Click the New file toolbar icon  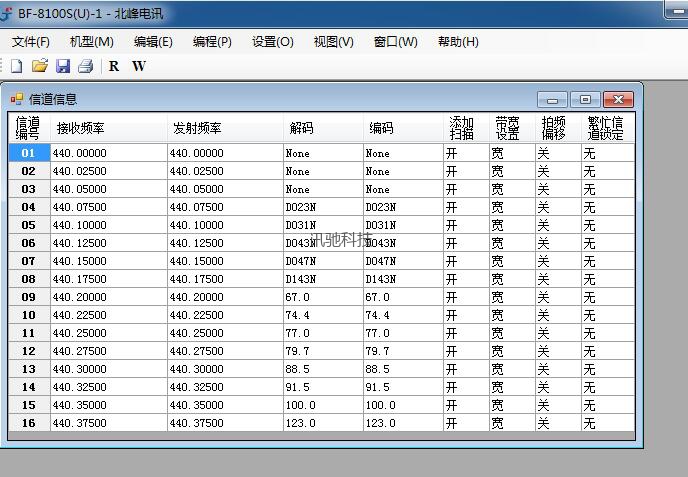(16, 66)
